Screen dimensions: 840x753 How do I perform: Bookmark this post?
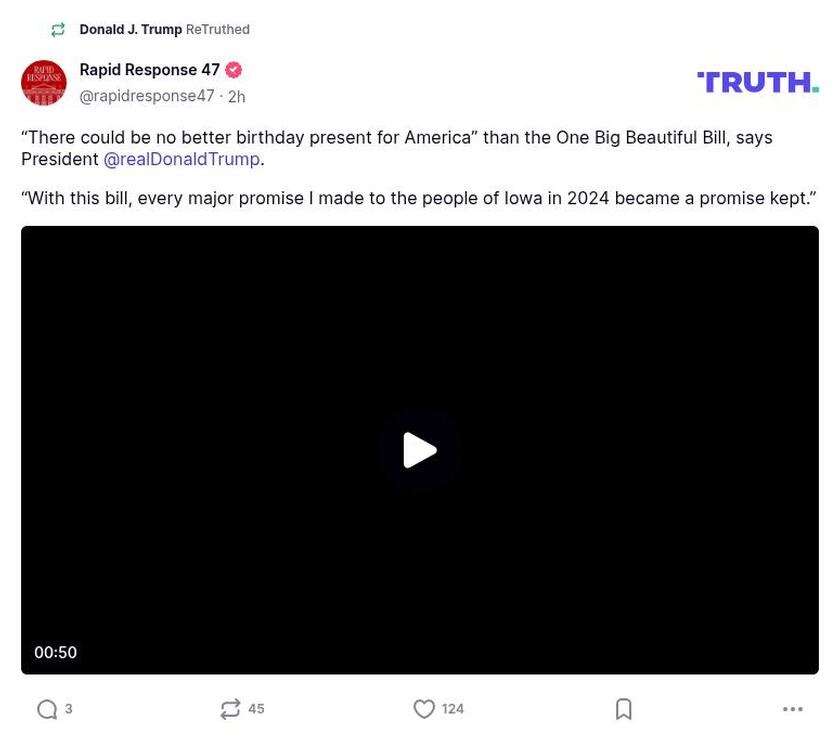pyautogui.click(x=623, y=708)
